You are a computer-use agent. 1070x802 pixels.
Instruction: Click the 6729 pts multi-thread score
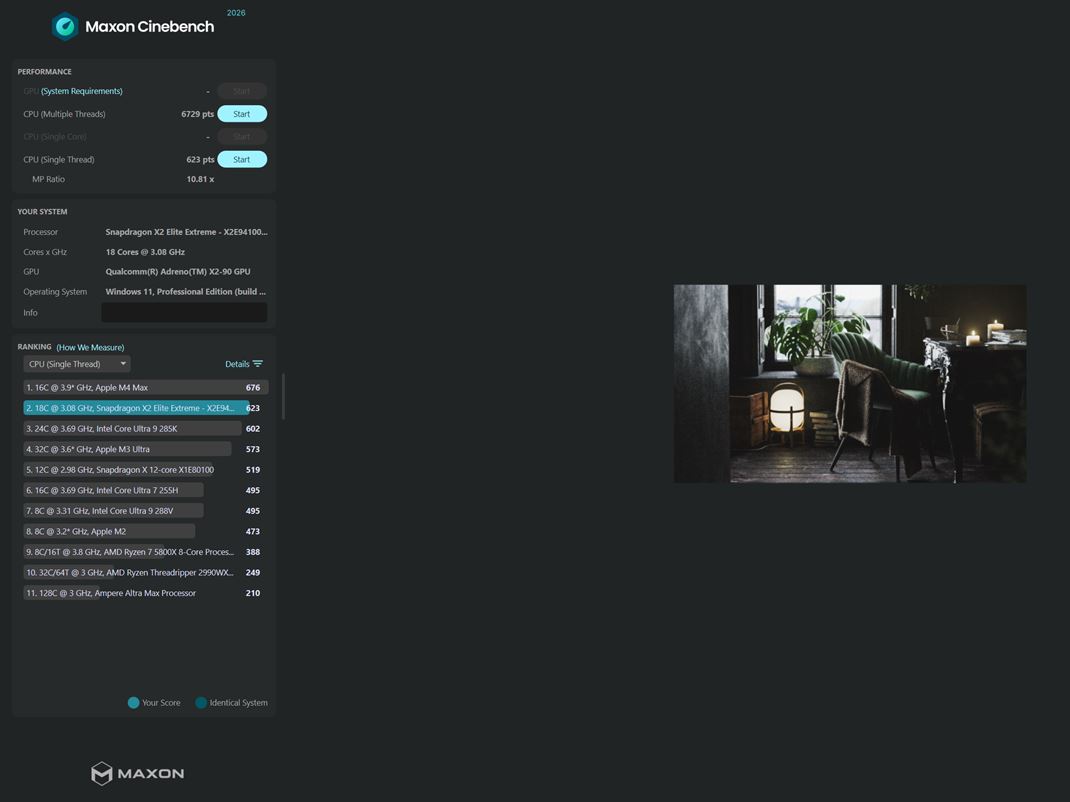[197, 114]
